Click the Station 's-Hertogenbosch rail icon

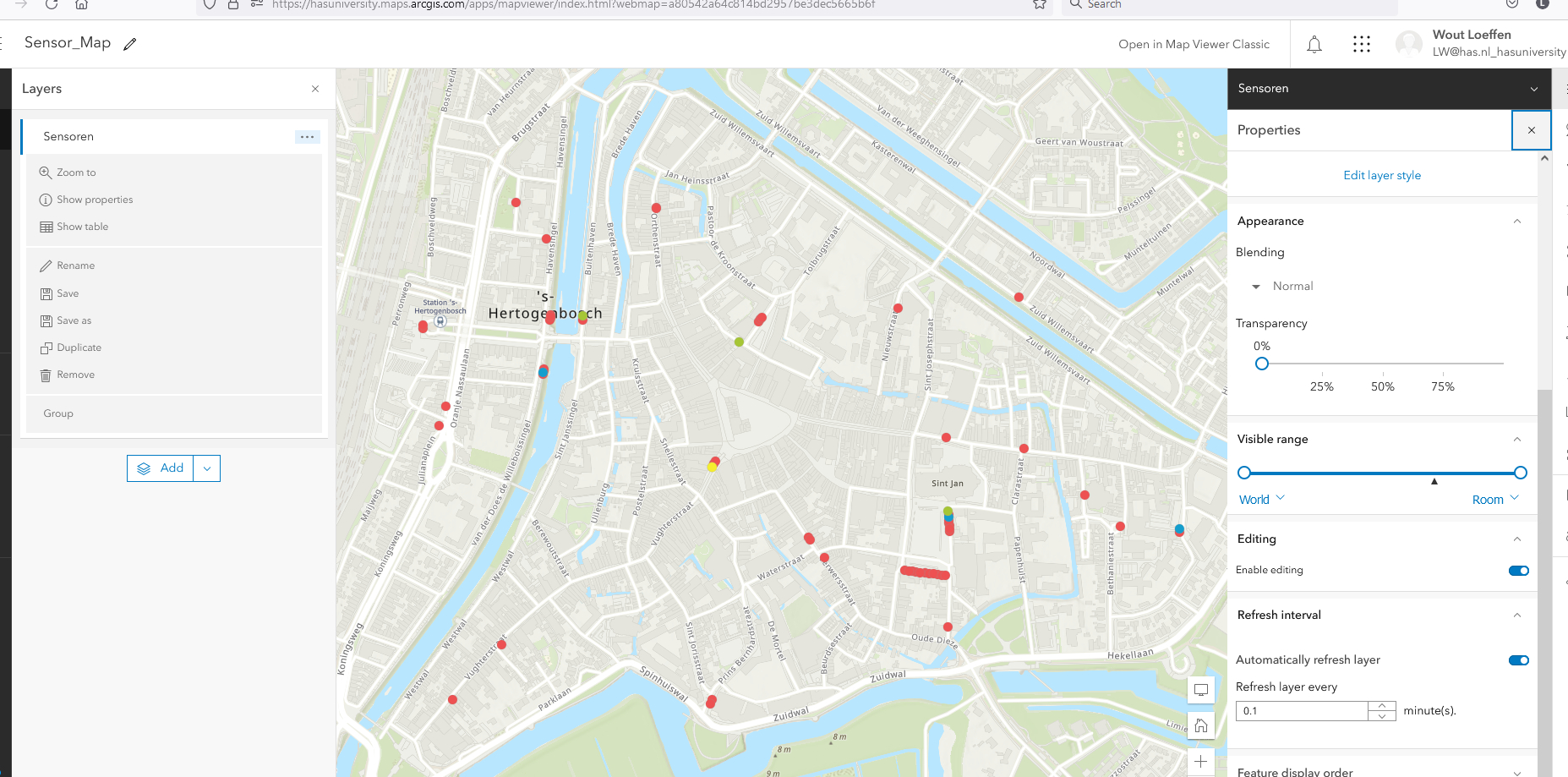click(x=440, y=321)
